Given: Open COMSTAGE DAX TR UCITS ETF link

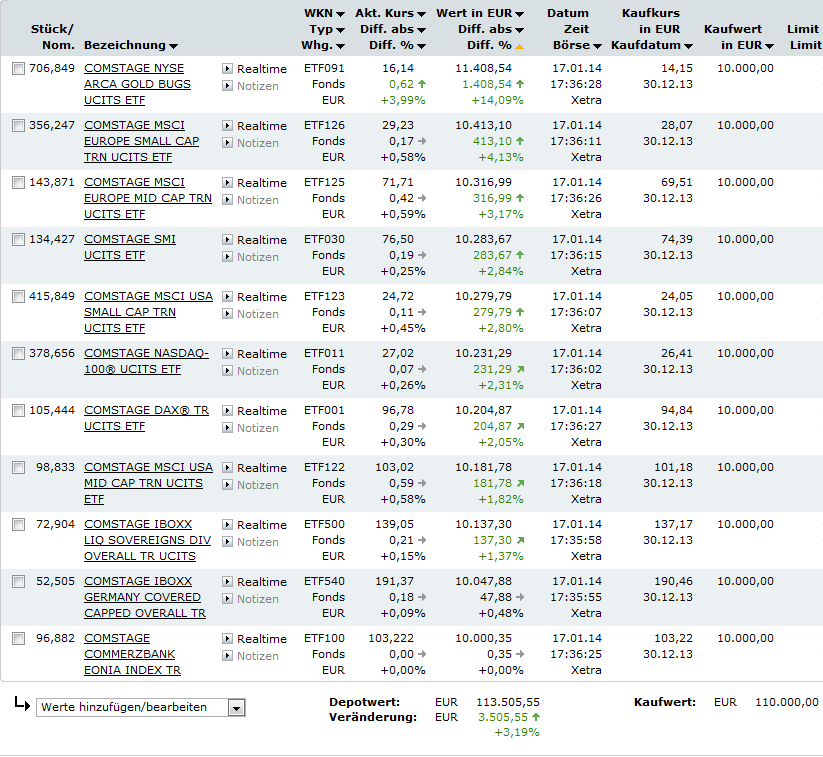Looking at the screenshot, I should (x=146, y=418).
